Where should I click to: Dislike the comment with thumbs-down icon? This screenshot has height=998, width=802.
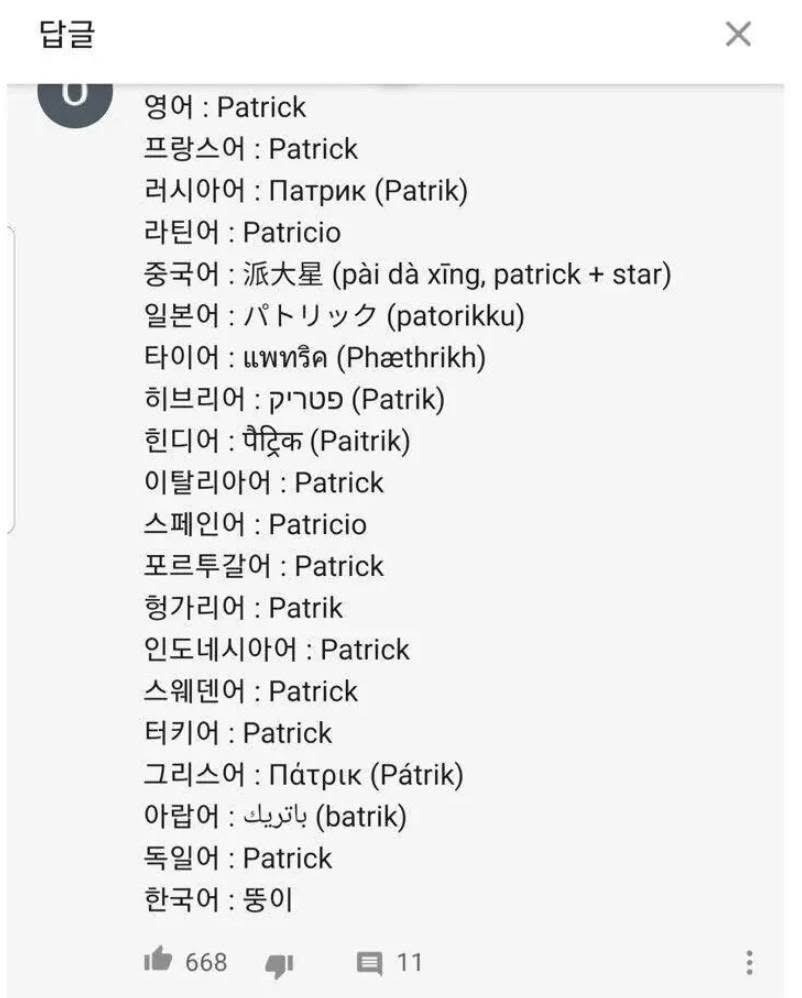(278, 964)
